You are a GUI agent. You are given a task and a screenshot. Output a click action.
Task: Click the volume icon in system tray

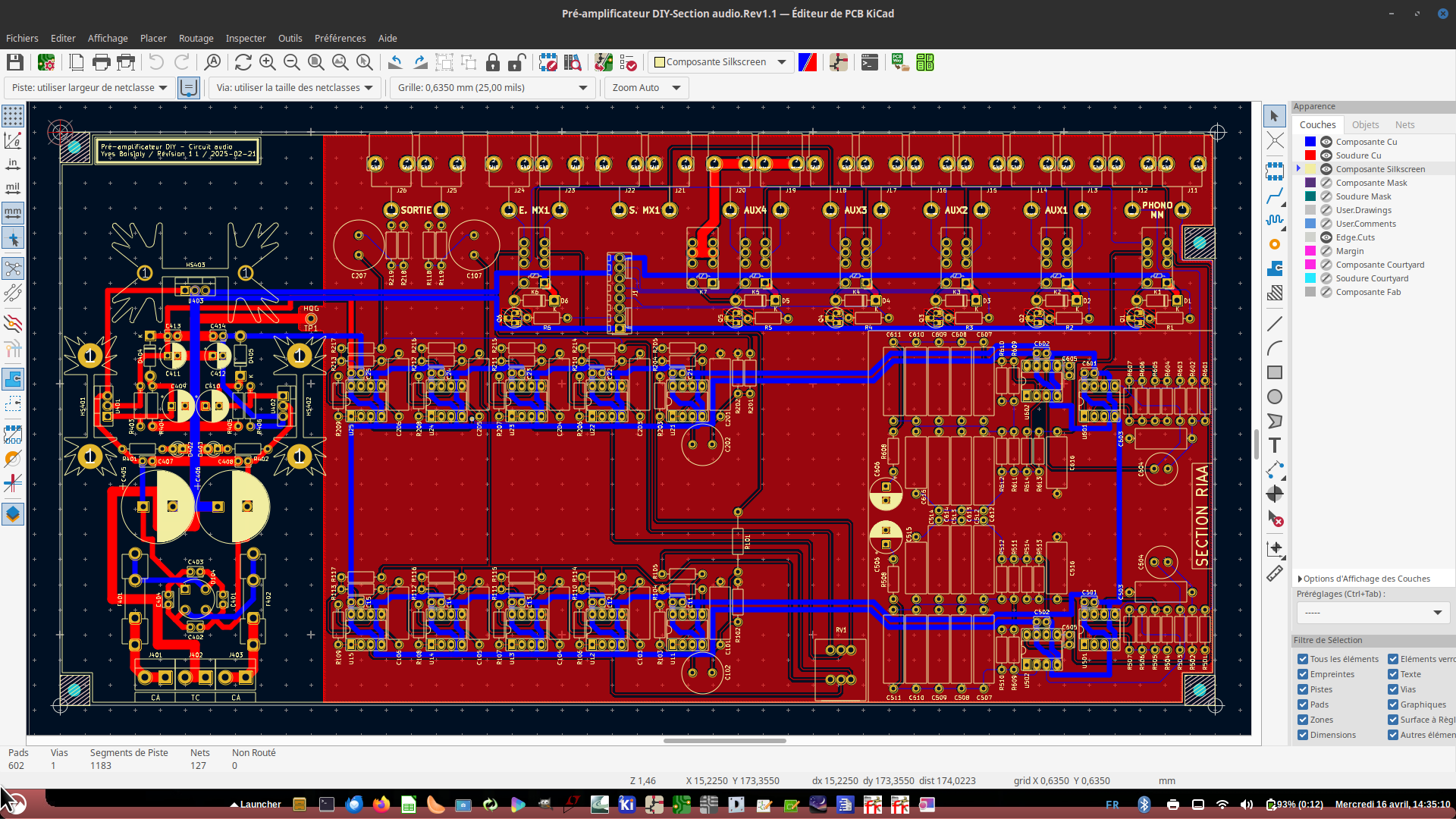(1246, 805)
